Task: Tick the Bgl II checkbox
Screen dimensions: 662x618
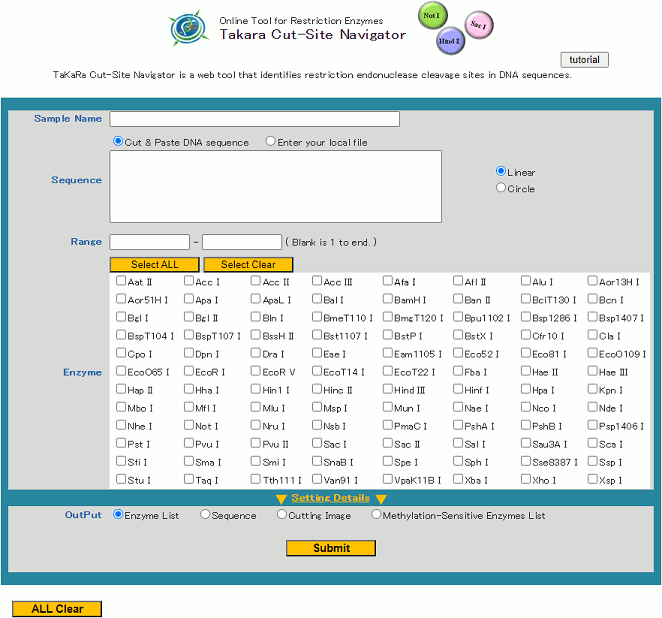Action: click(189, 317)
